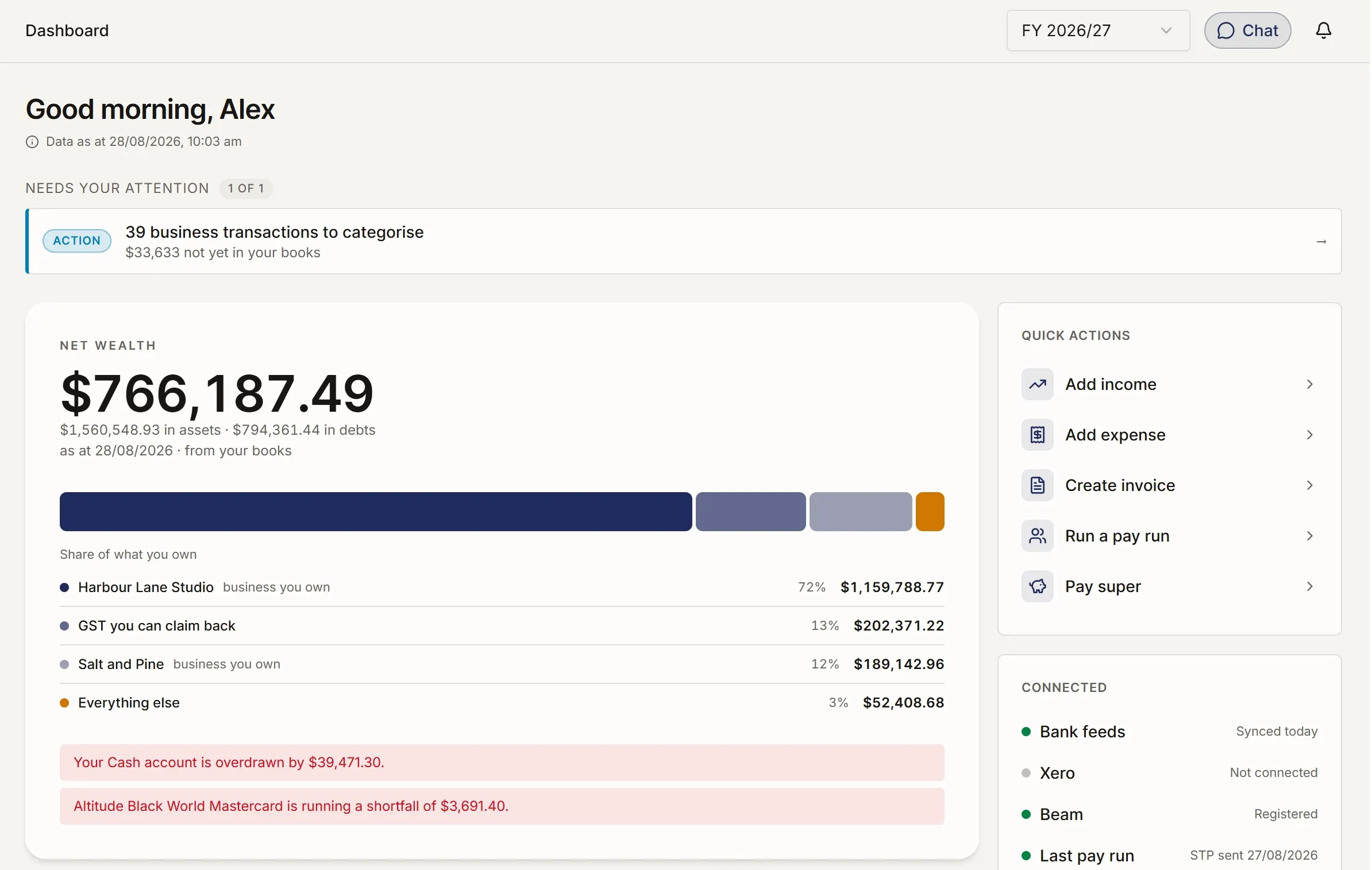Click the Bank feeds connection row
Viewport: 1372px width, 870px height.
click(x=1169, y=732)
